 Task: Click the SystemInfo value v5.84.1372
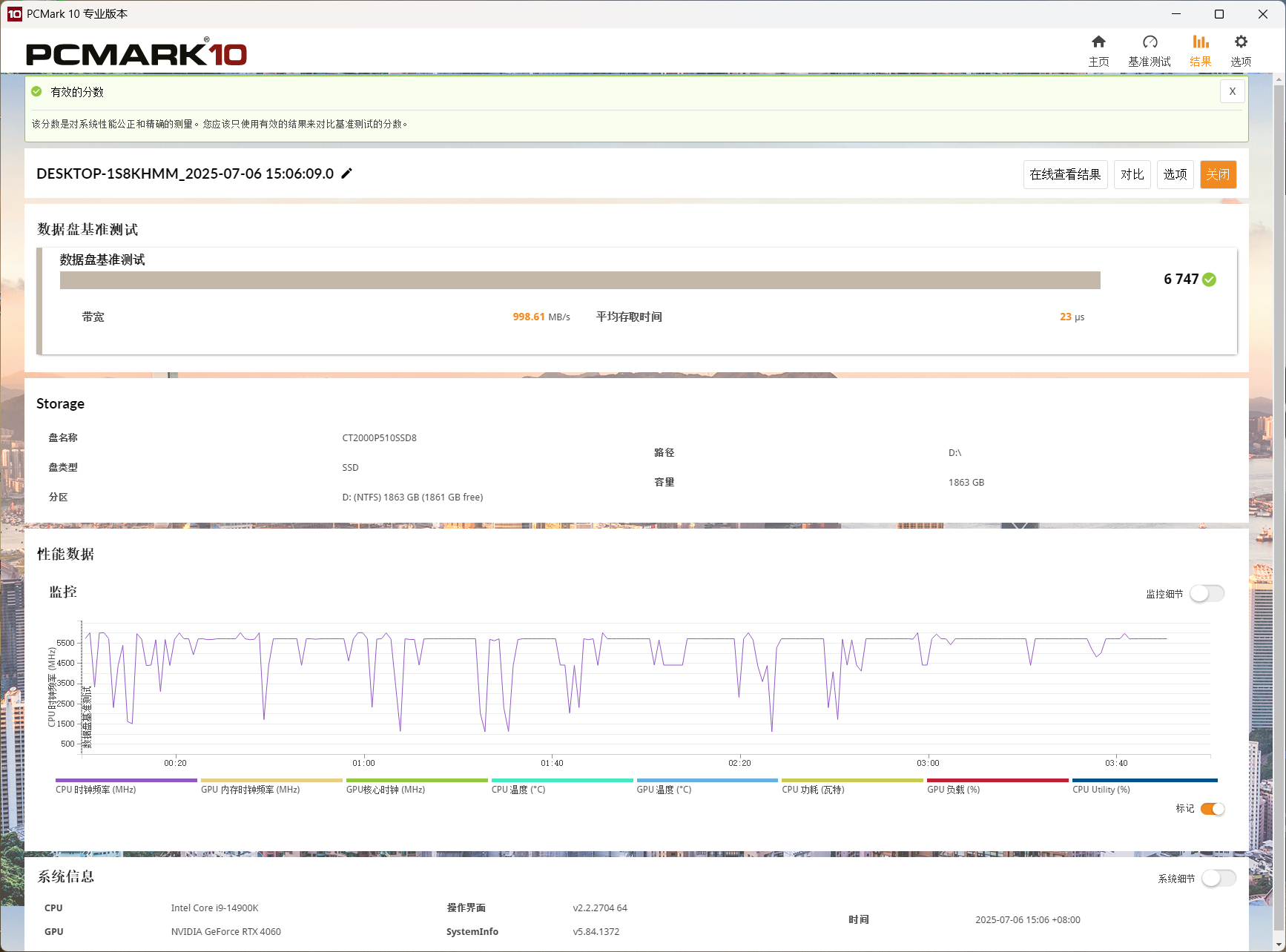click(596, 931)
